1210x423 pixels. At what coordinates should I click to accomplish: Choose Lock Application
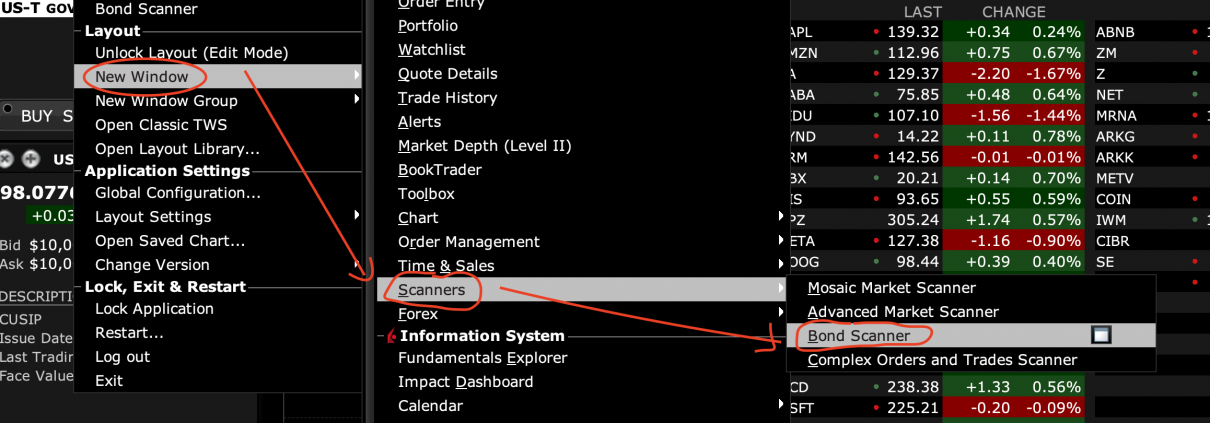click(154, 309)
